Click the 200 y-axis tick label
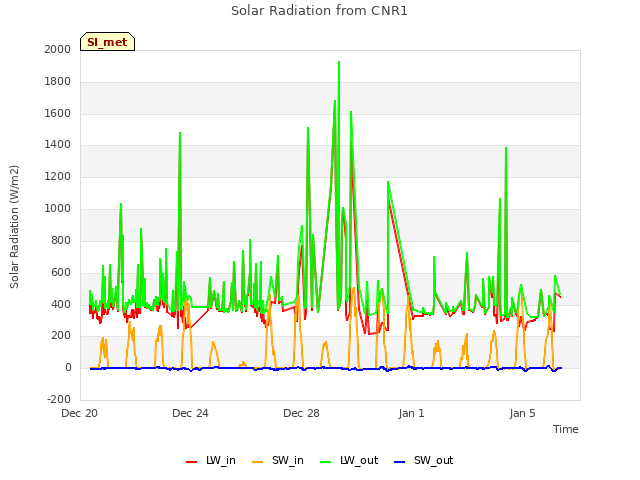Viewport: 640px width, 480px height. coord(61,336)
